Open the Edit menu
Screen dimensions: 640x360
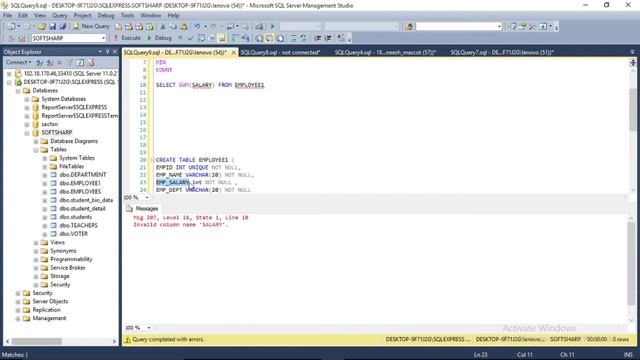click(22, 16)
